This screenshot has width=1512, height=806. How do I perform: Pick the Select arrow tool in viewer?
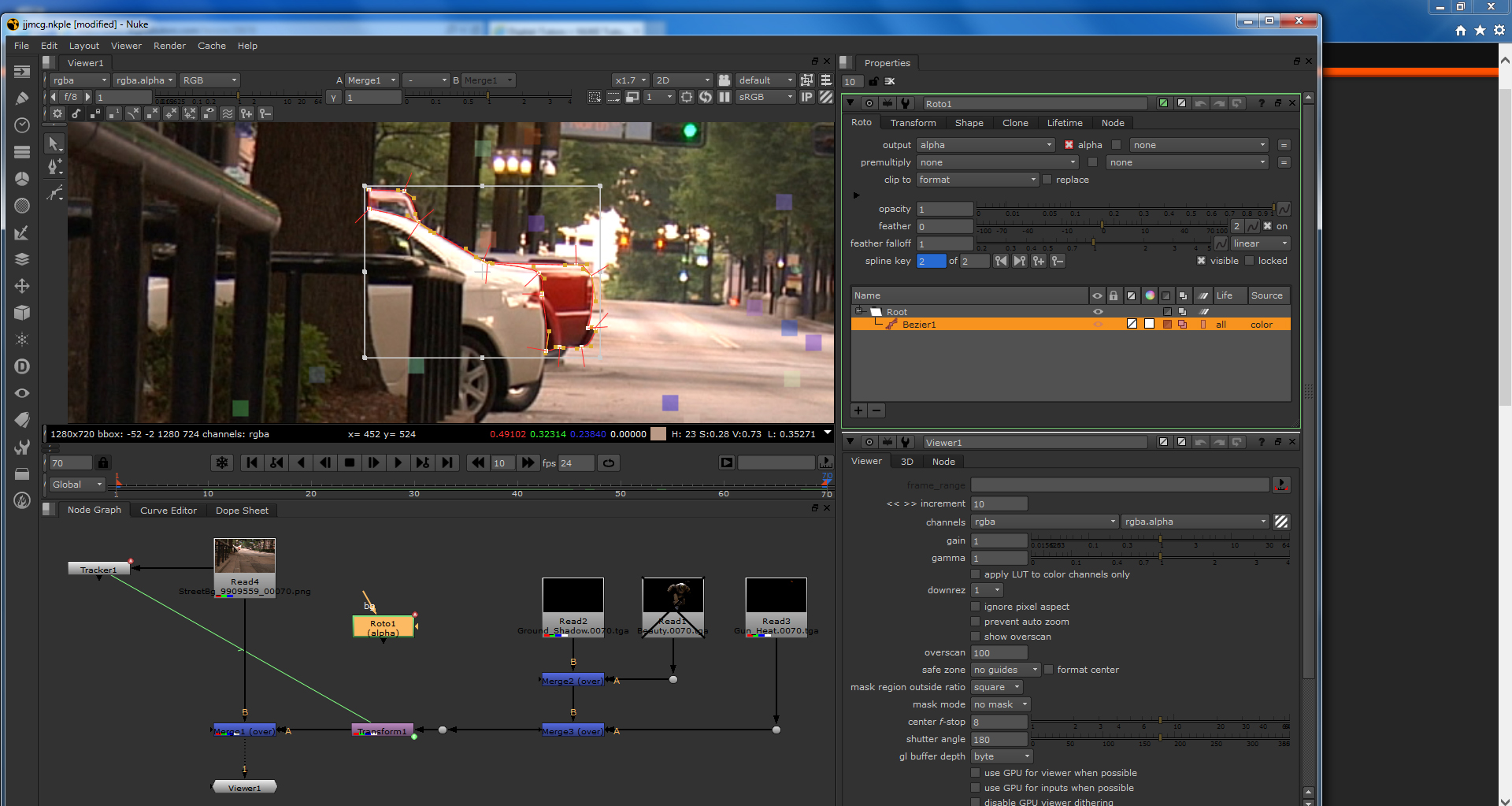(54, 143)
